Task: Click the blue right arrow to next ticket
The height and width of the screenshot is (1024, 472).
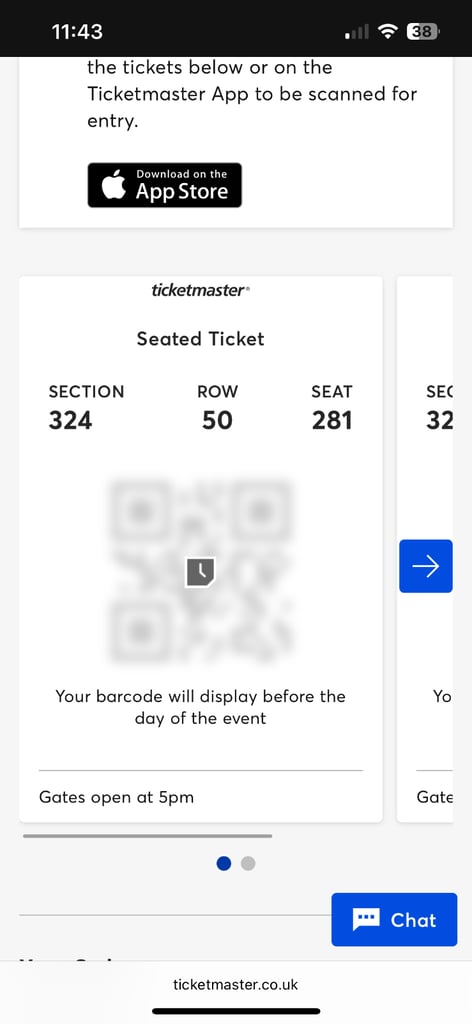Action: point(426,566)
